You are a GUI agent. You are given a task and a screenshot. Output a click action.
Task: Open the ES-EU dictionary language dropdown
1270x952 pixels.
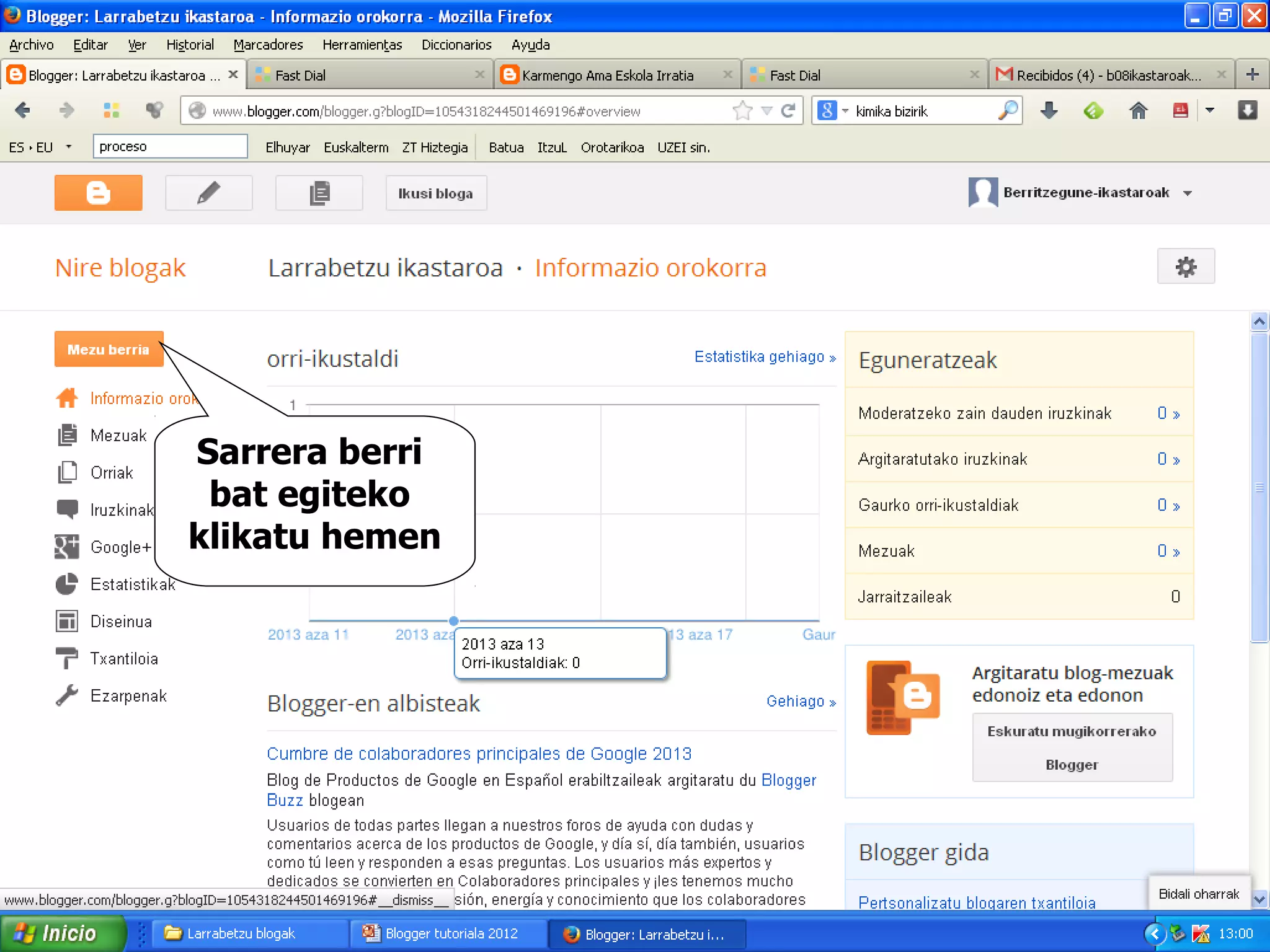(x=68, y=147)
